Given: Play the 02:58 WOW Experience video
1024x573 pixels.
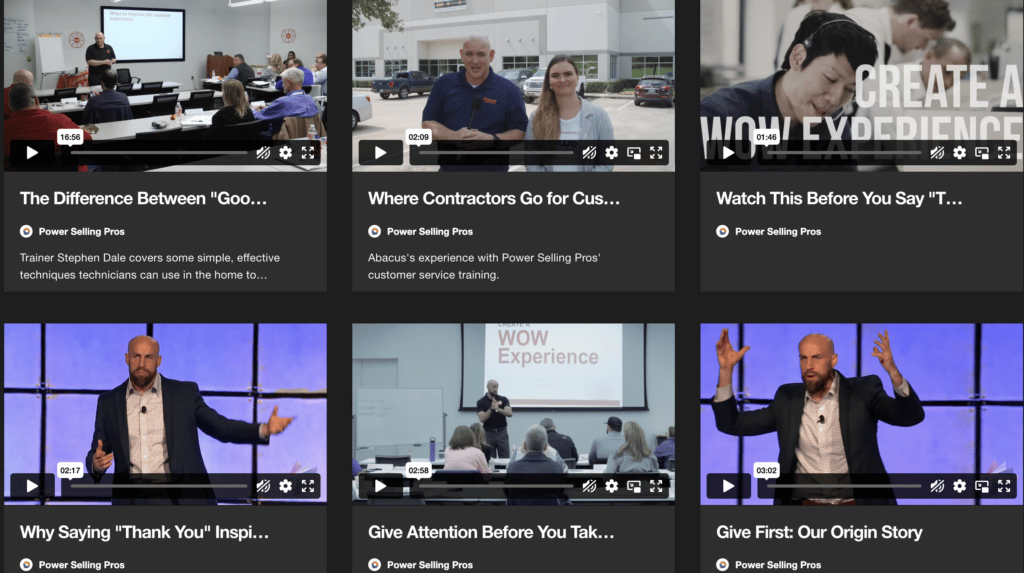Looking at the screenshot, I should (x=380, y=486).
